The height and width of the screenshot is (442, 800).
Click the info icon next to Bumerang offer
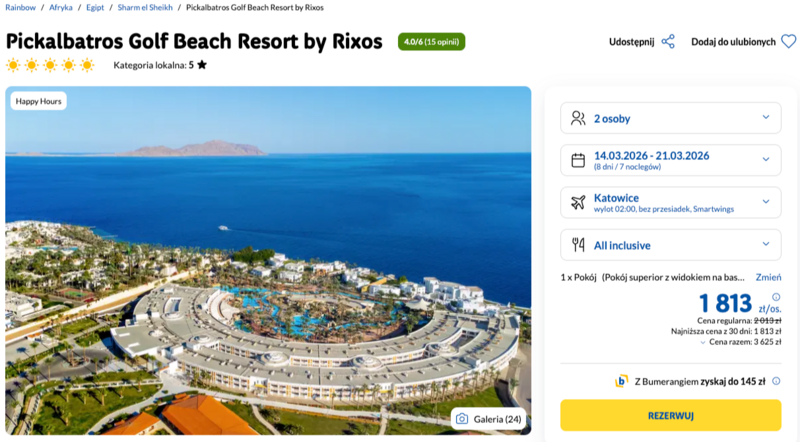(775, 381)
